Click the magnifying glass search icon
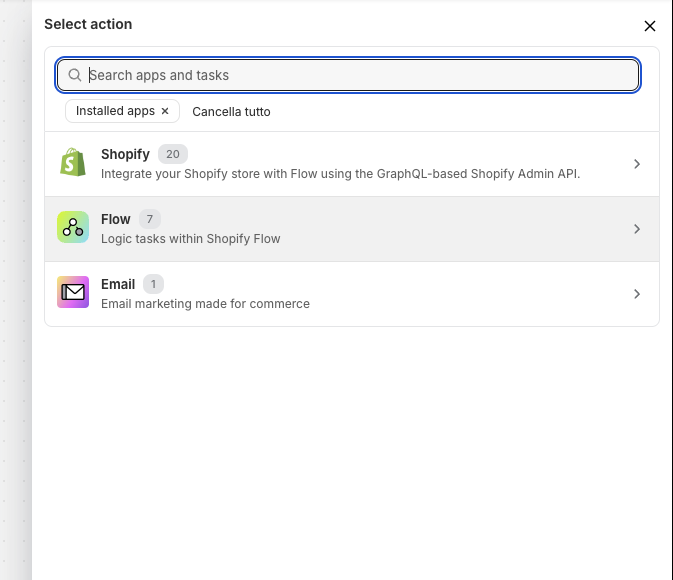The image size is (673, 580). pyautogui.click(x=75, y=75)
